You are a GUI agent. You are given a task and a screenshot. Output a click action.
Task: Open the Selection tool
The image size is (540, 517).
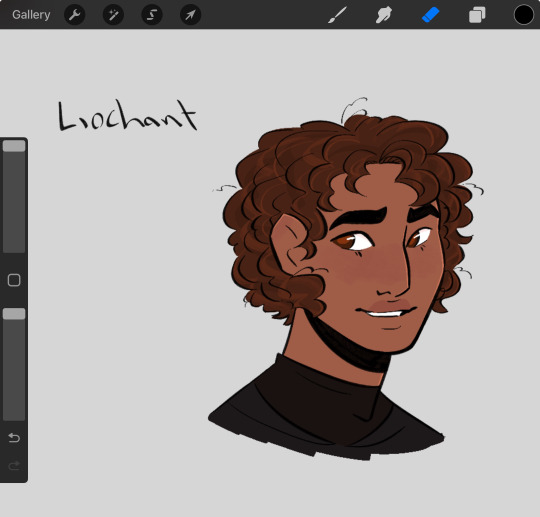(152, 15)
